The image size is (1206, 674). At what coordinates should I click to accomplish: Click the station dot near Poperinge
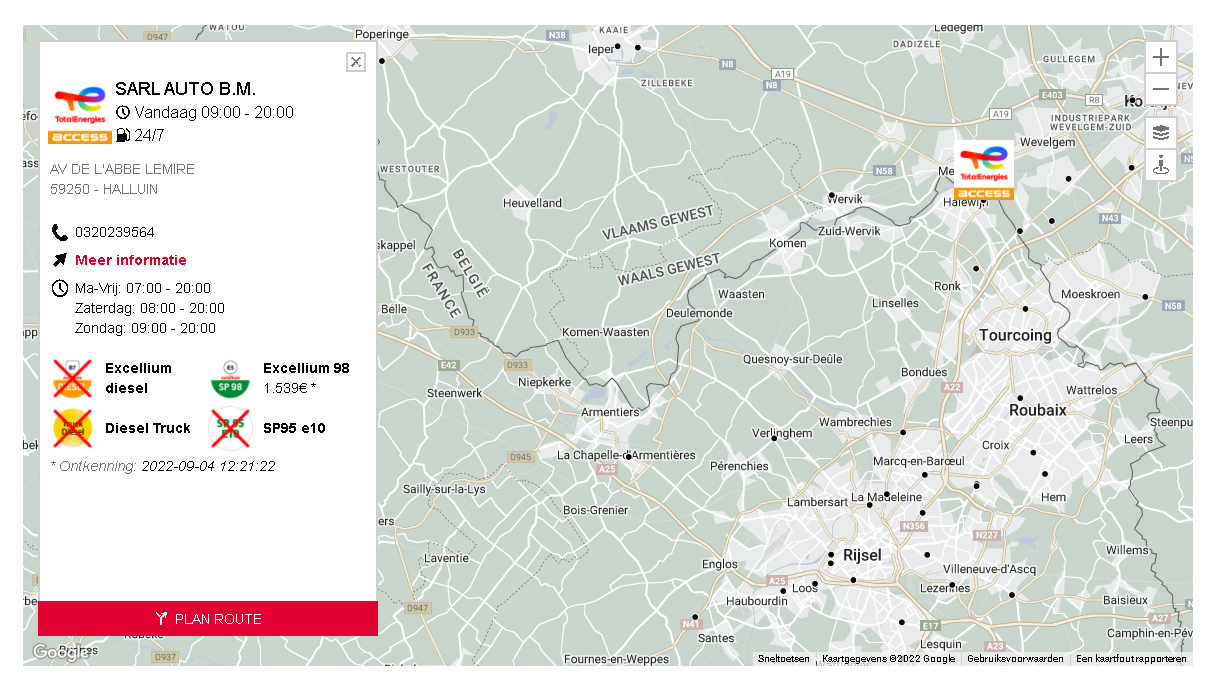click(382, 61)
